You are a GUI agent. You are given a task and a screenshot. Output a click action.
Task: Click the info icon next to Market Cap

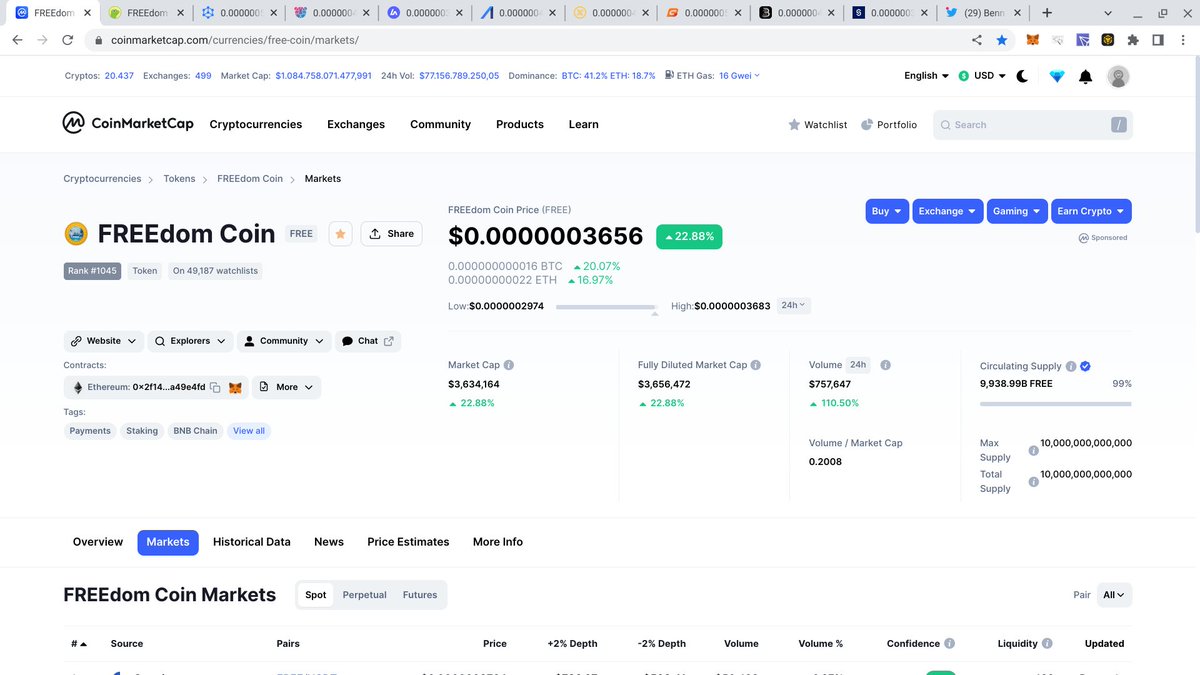tap(509, 364)
